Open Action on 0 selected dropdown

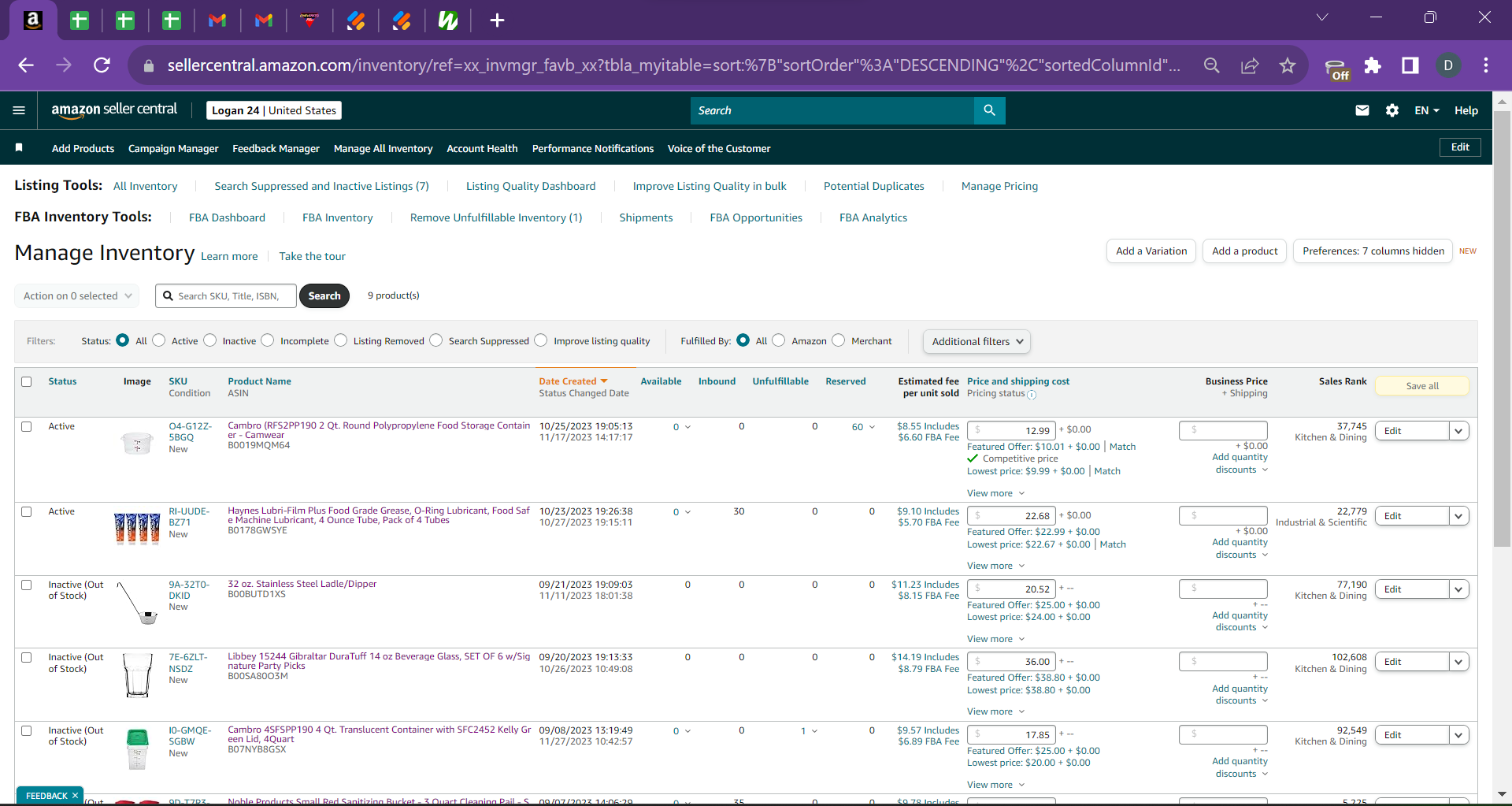[77, 296]
